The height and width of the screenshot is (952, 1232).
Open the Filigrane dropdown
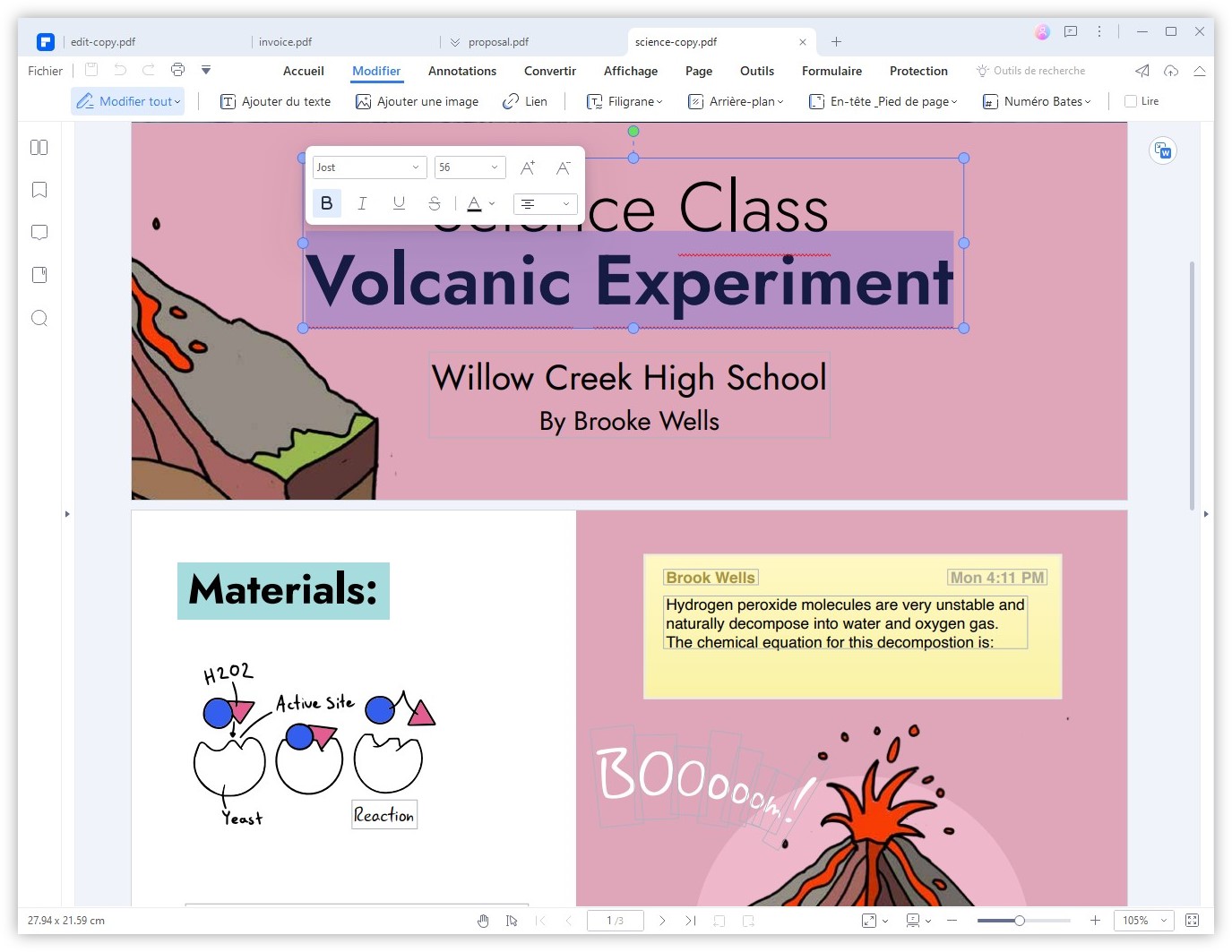(625, 101)
